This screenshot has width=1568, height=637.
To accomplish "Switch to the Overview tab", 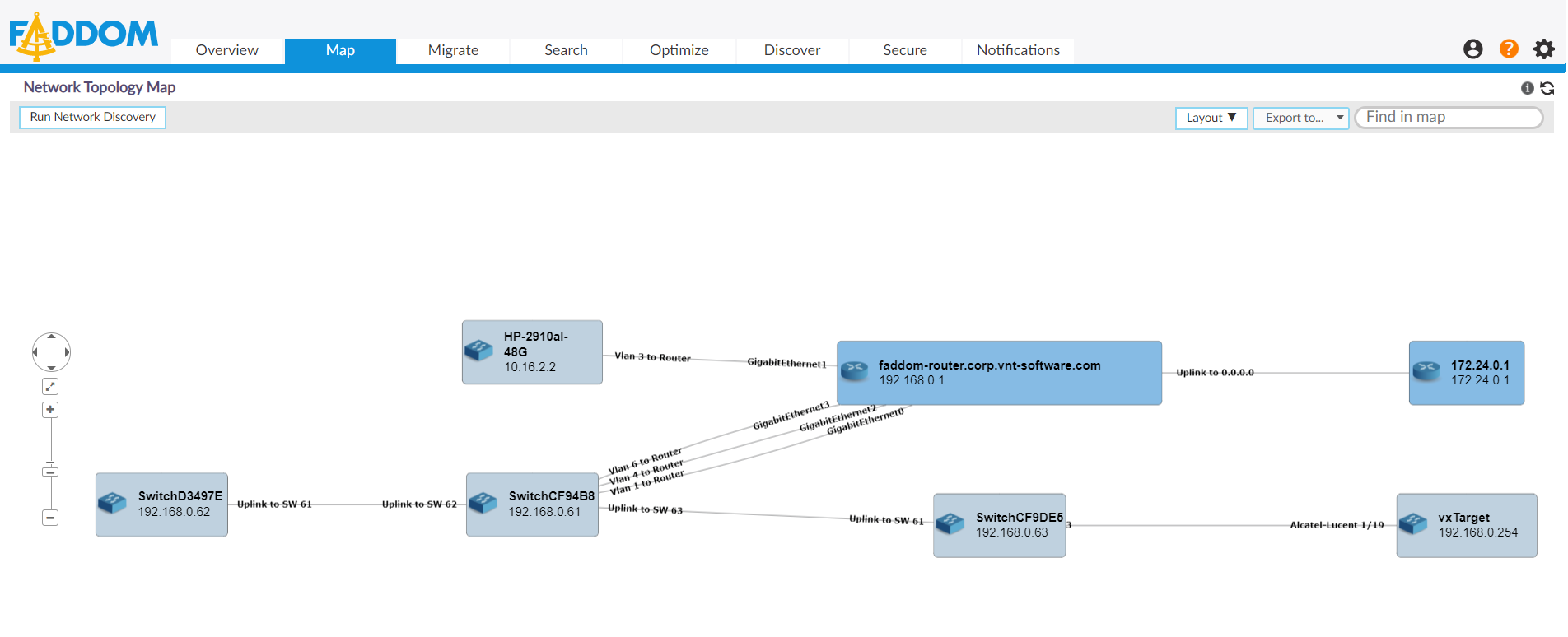I will point(227,50).
